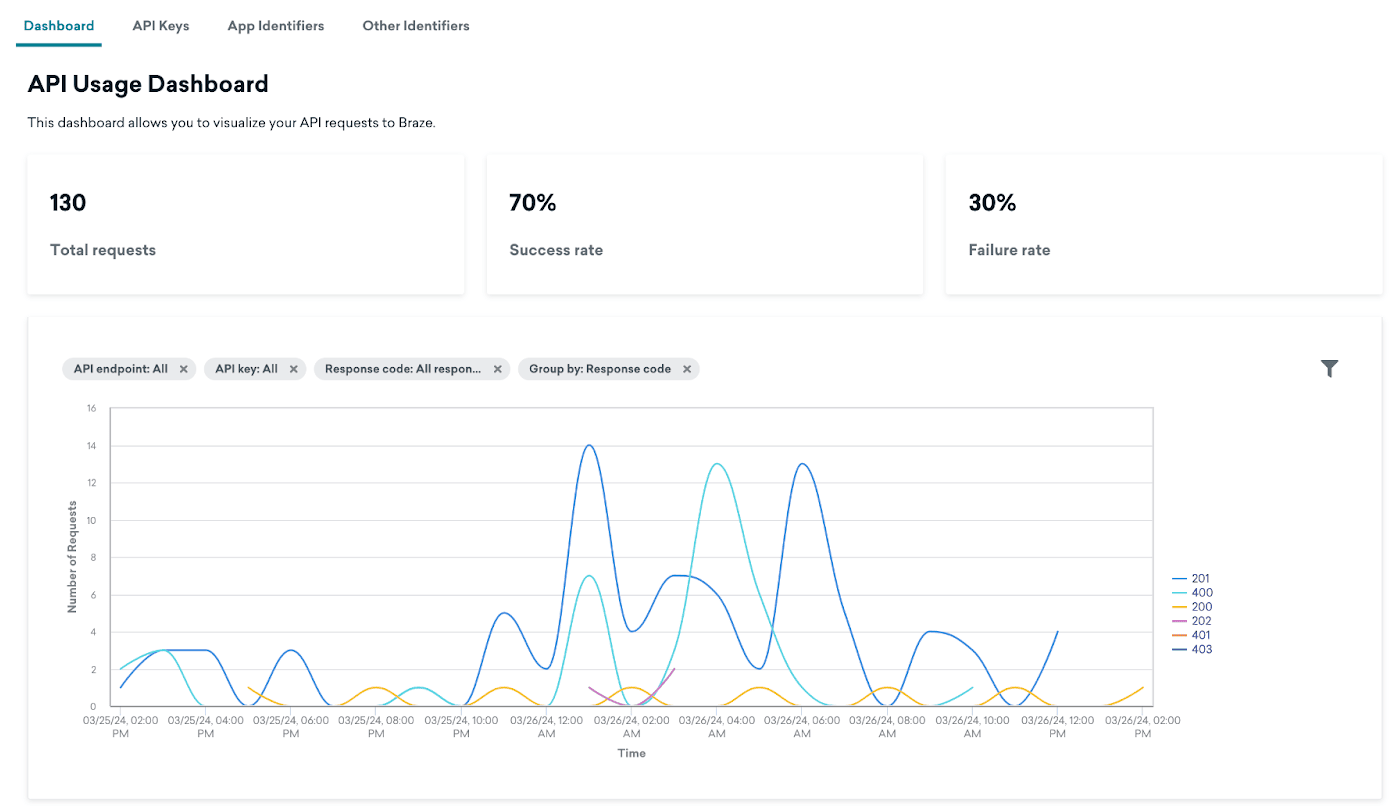Open the API key: All filter
Screen dimensions: 1394x806
[x=246, y=369]
